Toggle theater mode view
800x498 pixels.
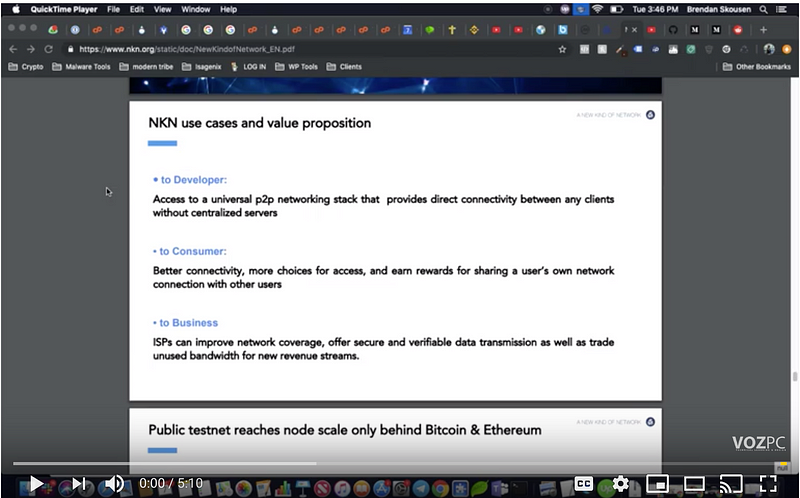(x=694, y=483)
